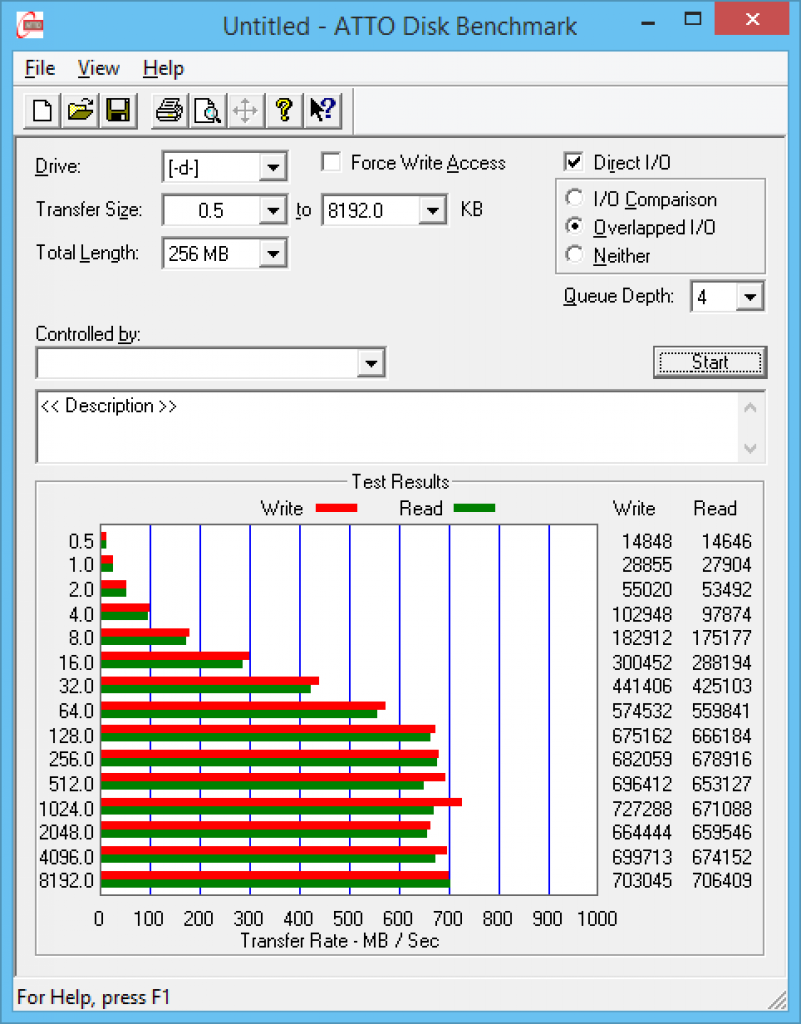Click the red write bar for 1024.0
The width and height of the screenshot is (801, 1024).
coord(281,802)
